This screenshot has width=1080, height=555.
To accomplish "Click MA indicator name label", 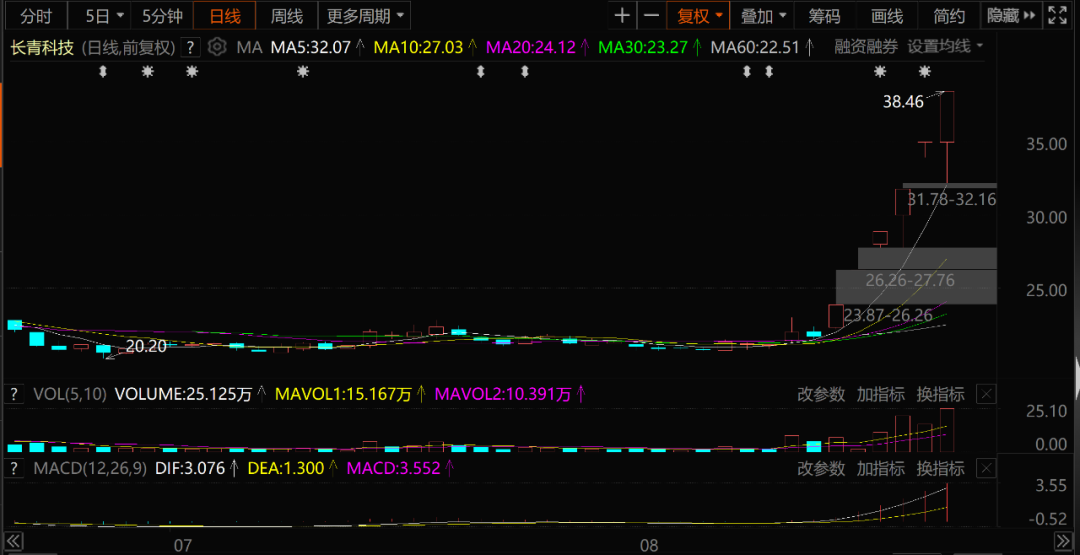I will [x=249, y=48].
